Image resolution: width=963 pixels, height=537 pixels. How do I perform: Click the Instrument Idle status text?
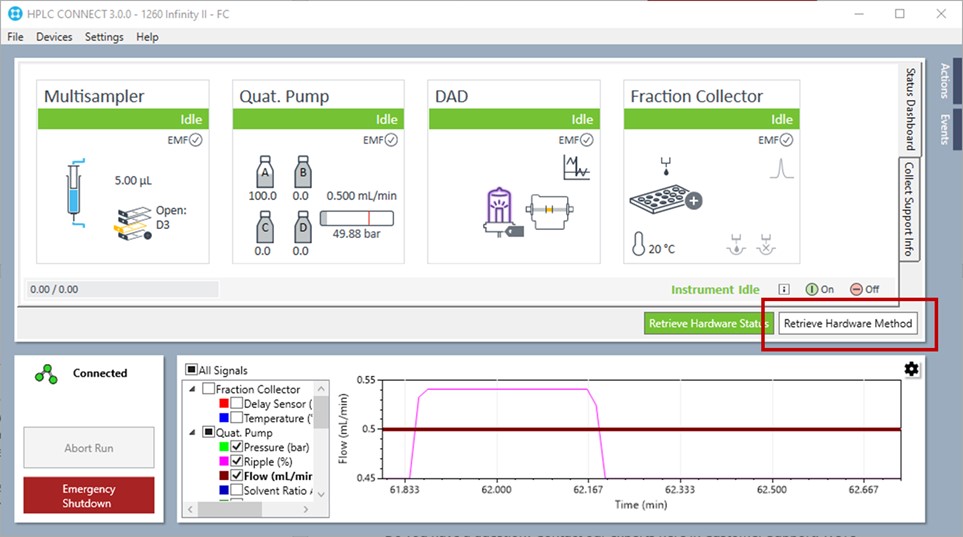click(x=715, y=289)
